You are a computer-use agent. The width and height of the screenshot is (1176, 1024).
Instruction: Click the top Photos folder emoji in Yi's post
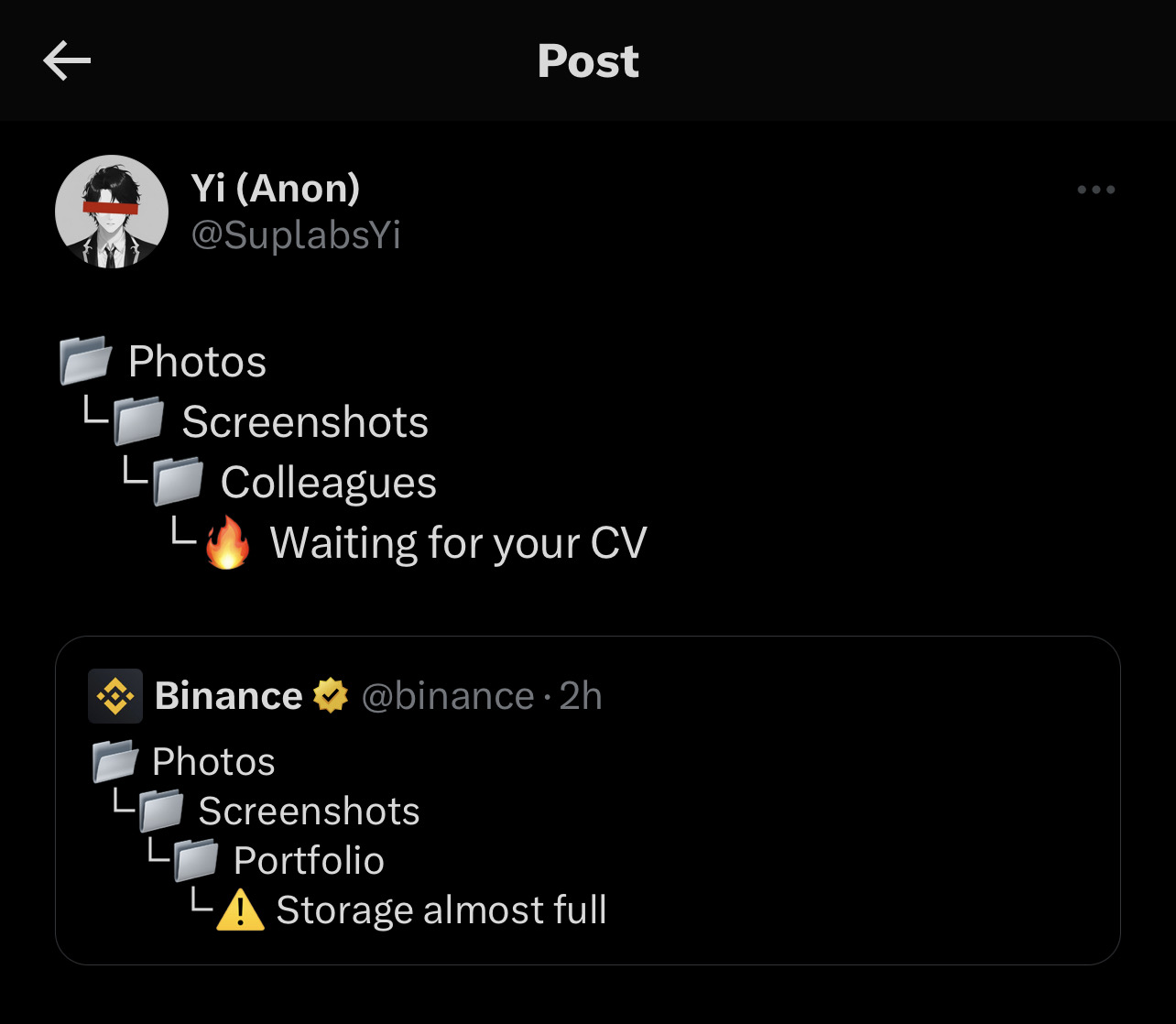tap(86, 361)
